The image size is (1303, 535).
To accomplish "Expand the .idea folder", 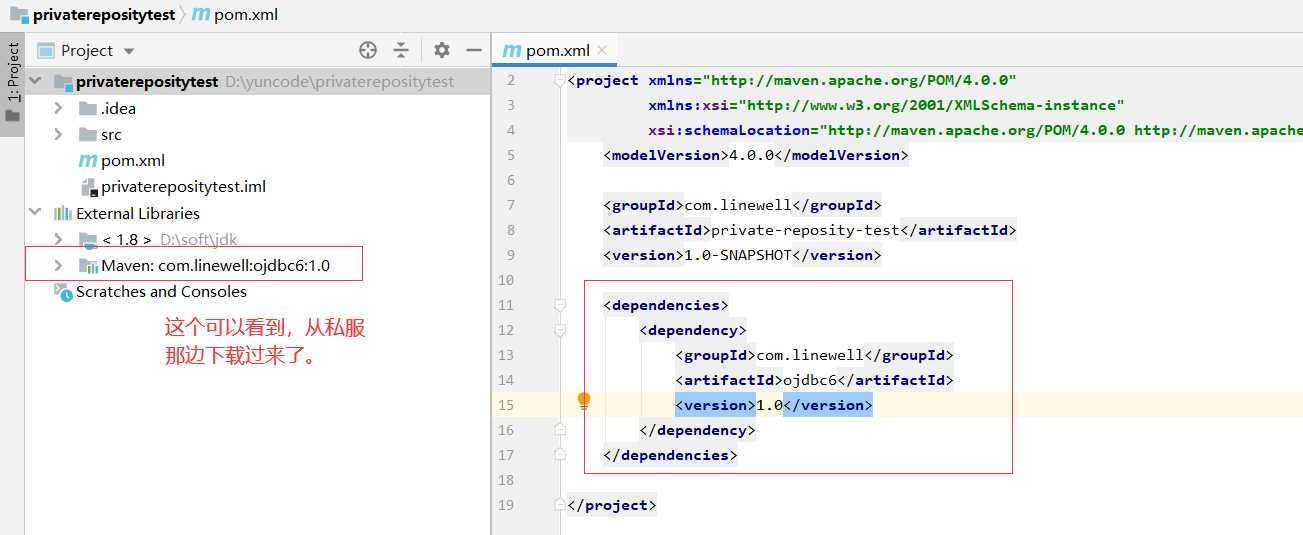I will (58, 108).
